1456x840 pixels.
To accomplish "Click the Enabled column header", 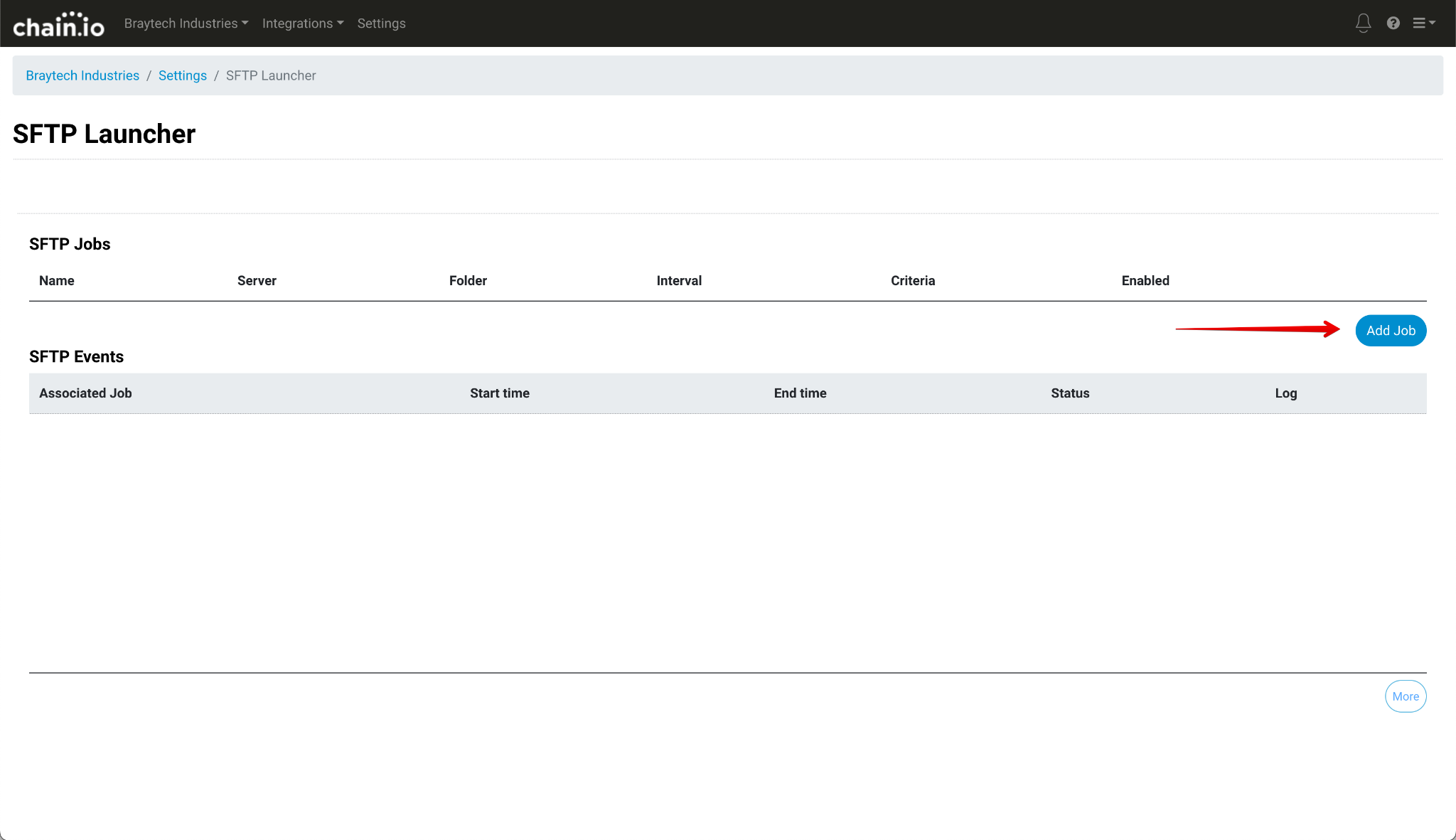I will [x=1145, y=281].
